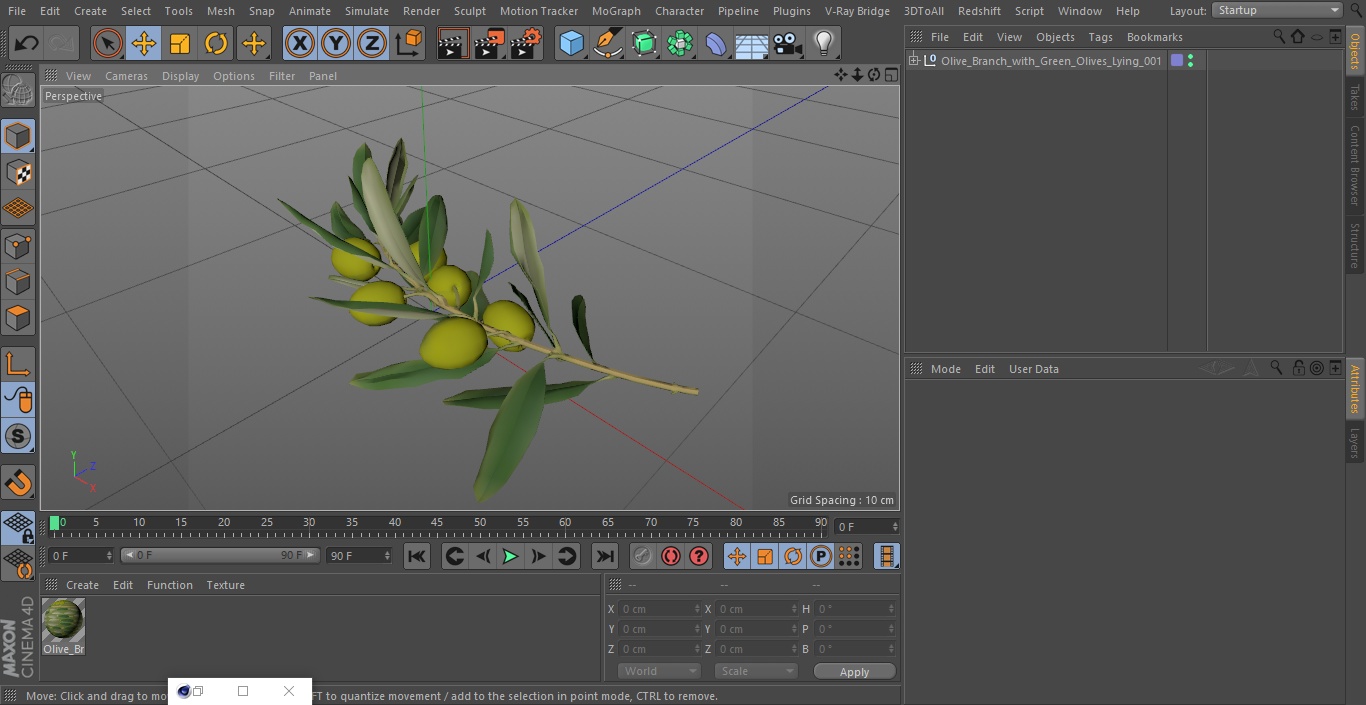Click the X position input field
The width and height of the screenshot is (1366, 705).
660,609
